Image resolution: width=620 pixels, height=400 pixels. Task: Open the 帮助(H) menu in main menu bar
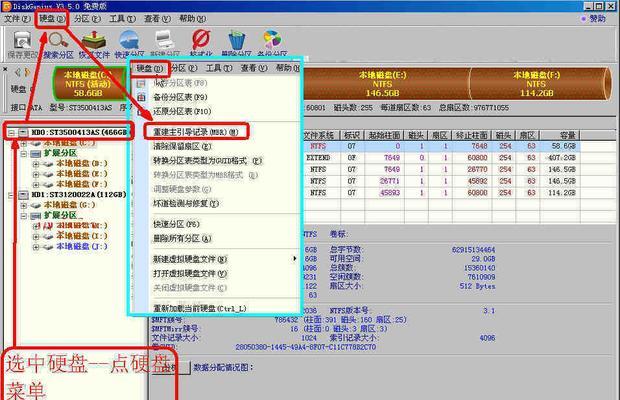[x=193, y=19]
